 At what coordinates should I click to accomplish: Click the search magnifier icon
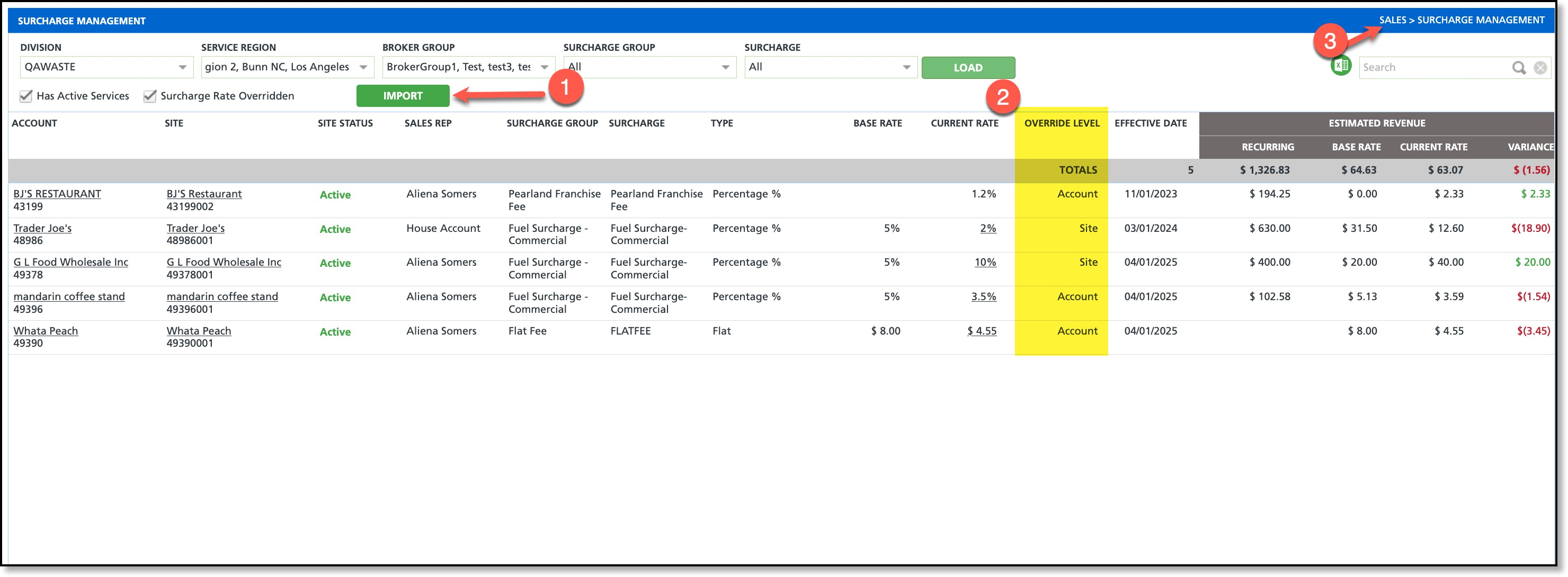click(x=1519, y=67)
